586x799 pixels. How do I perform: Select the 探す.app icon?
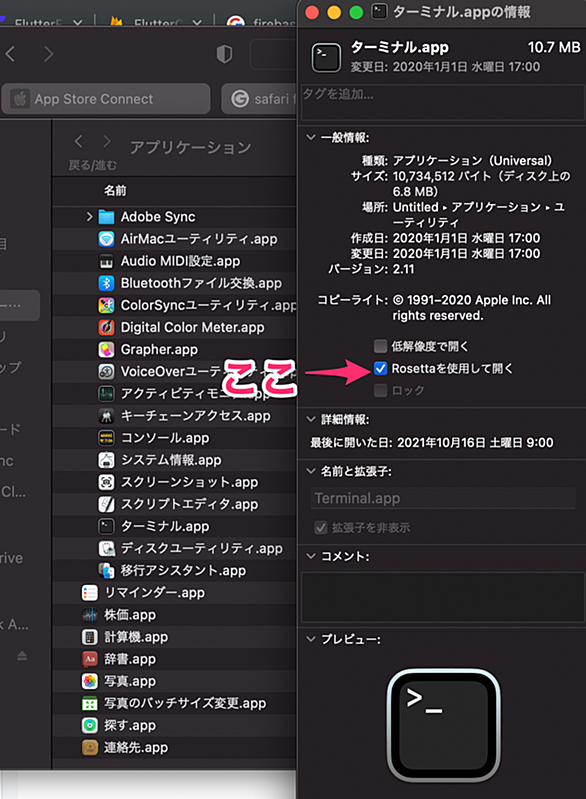(90, 725)
